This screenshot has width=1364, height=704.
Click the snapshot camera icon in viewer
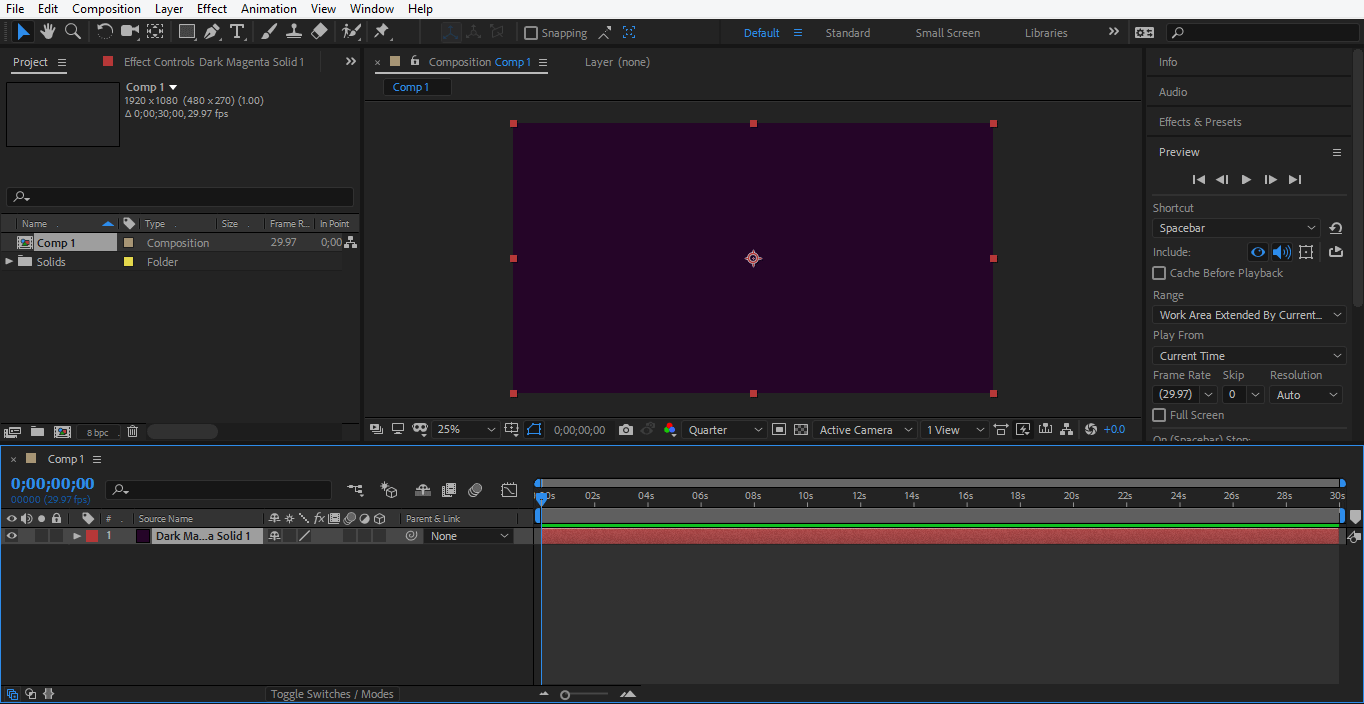click(x=626, y=430)
